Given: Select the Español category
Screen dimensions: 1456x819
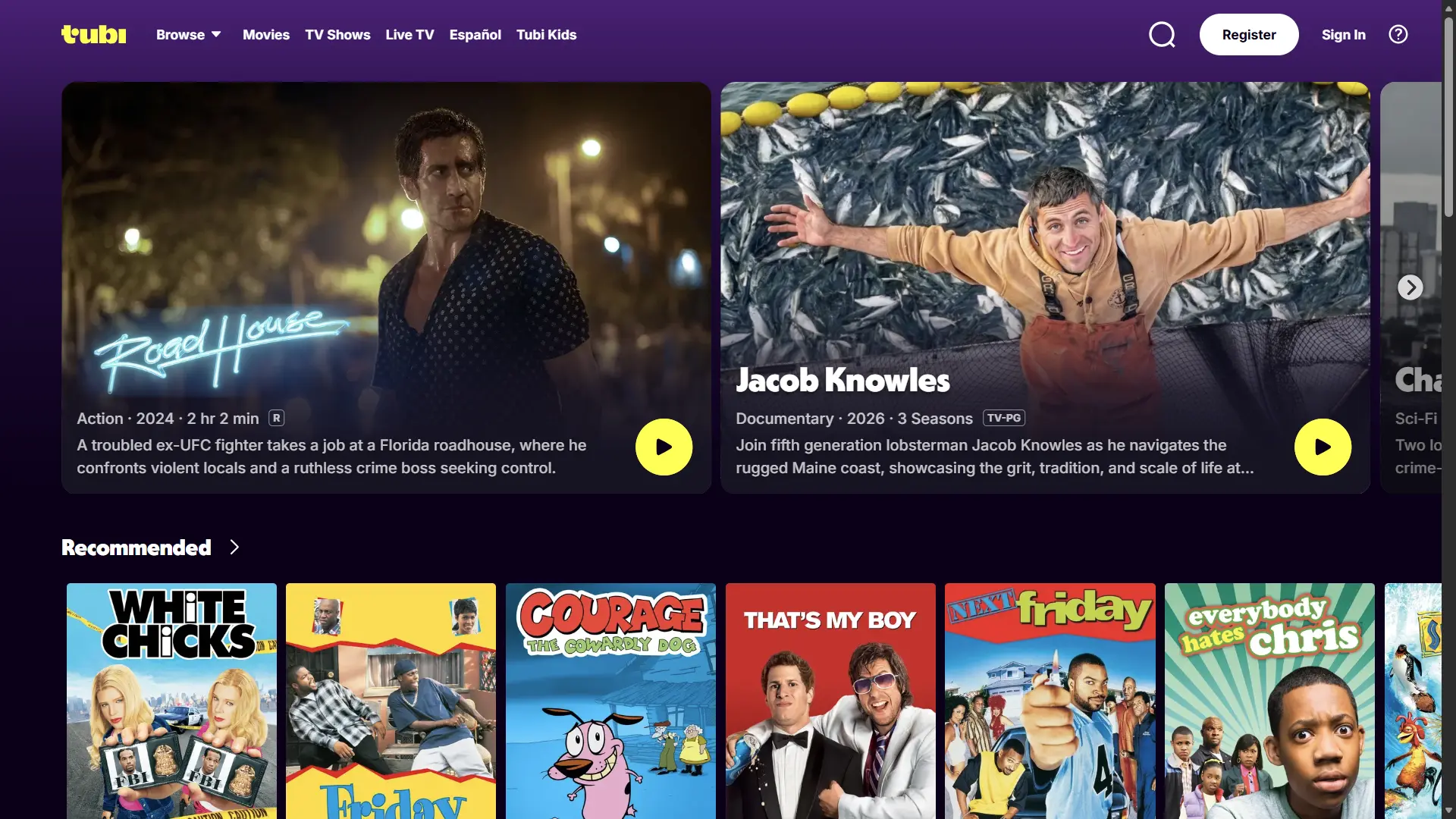Looking at the screenshot, I should coord(475,35).
